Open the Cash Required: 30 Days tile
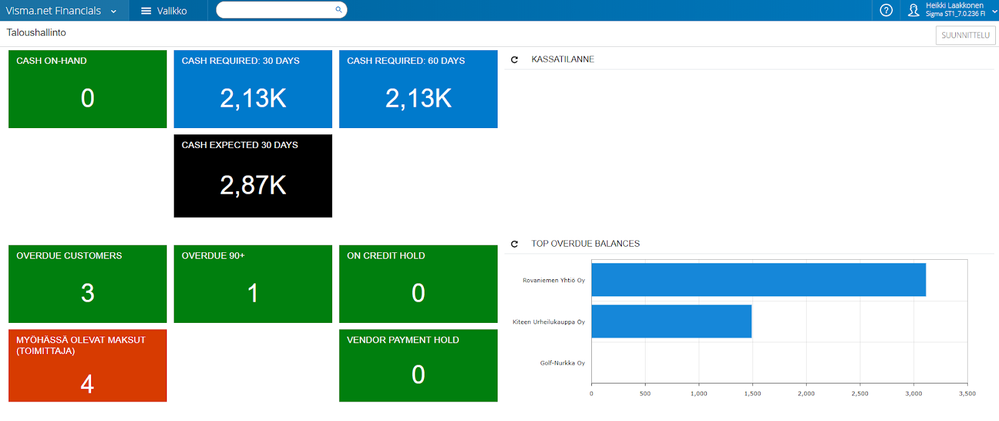 tap(253, 89)
